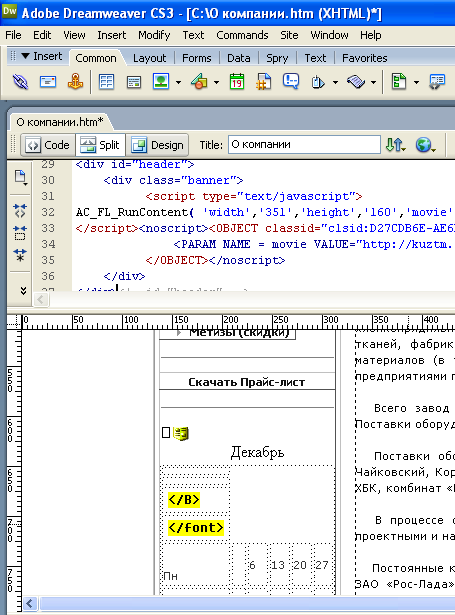This screenshot has height=615, width=455.
Task: Click the Email Link icon
Action: 48,82
